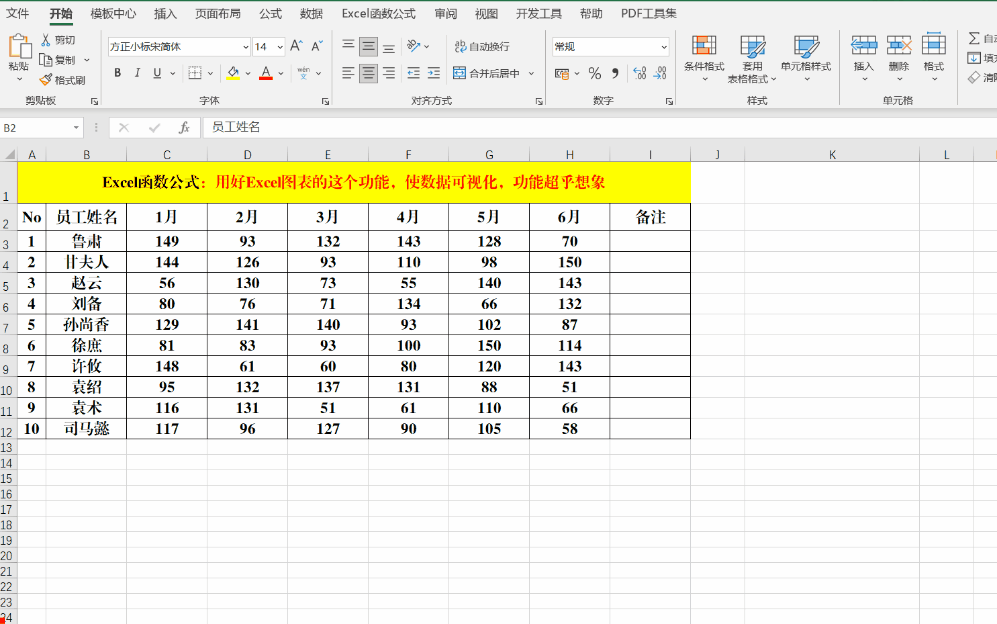Switch to the 视图 (View) tab
Screen dimensions: 997x624
pos(486,13)
